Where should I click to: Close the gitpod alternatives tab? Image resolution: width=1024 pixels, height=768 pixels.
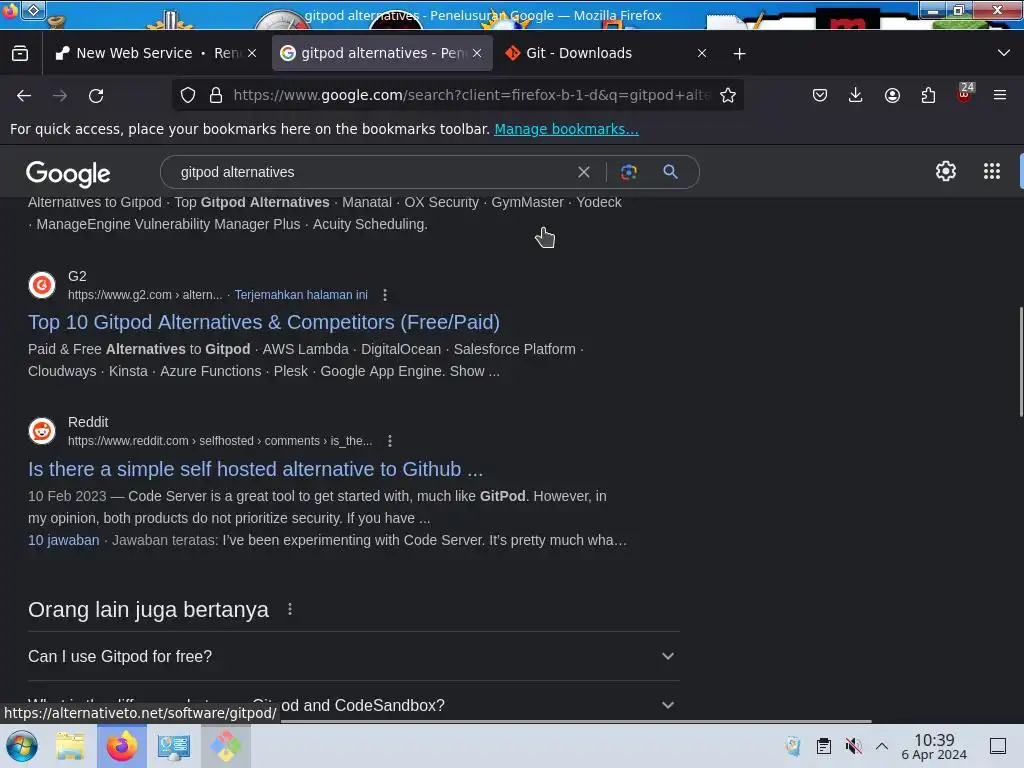pyautogui.click(x=477, y=53)
